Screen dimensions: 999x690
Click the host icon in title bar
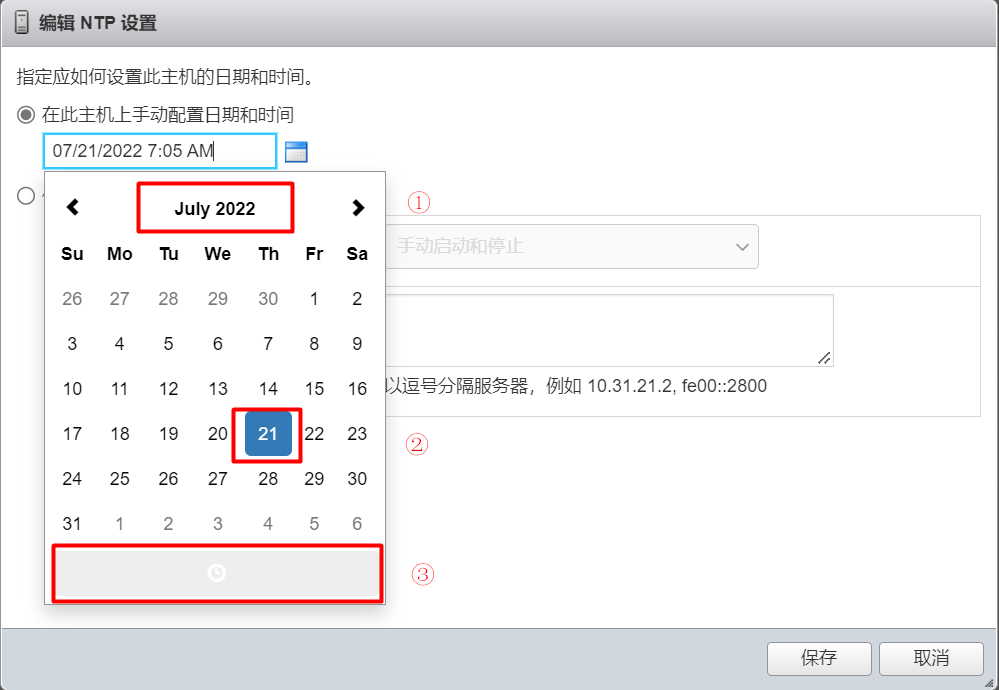[22, 23]
